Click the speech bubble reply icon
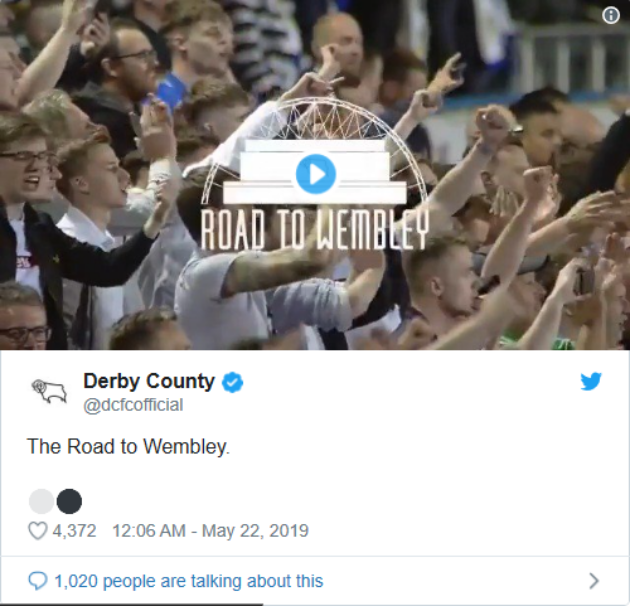 click(x=38, y=581)
